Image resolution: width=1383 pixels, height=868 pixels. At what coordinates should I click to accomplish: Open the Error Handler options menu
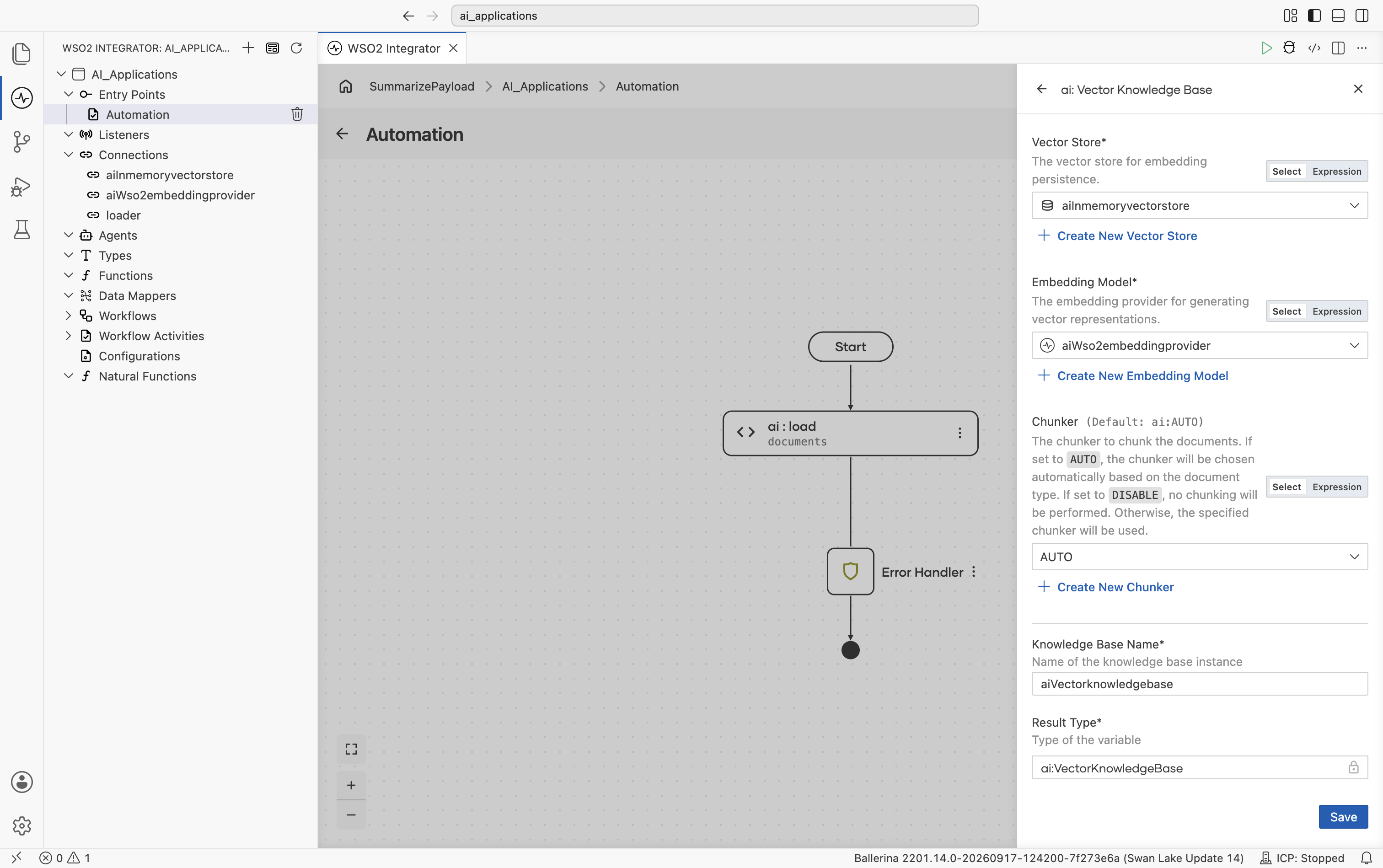pyautogui.click(x=974, y=572)
